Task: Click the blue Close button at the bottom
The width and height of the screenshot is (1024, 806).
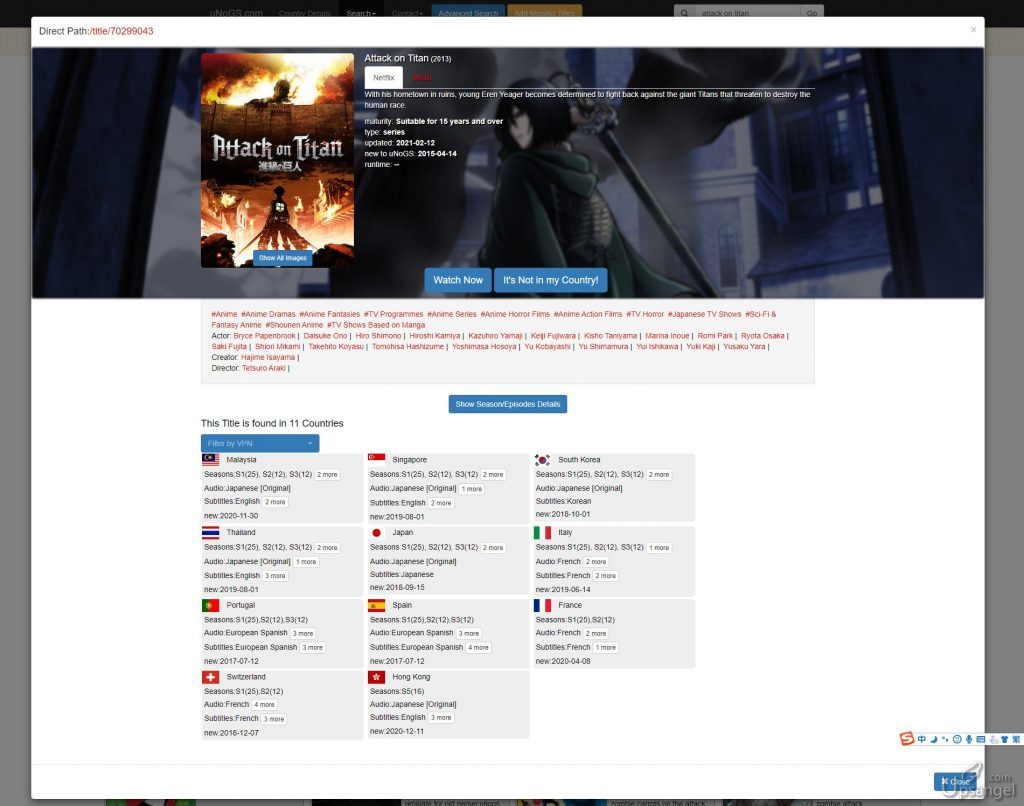Action: point(955,781)
